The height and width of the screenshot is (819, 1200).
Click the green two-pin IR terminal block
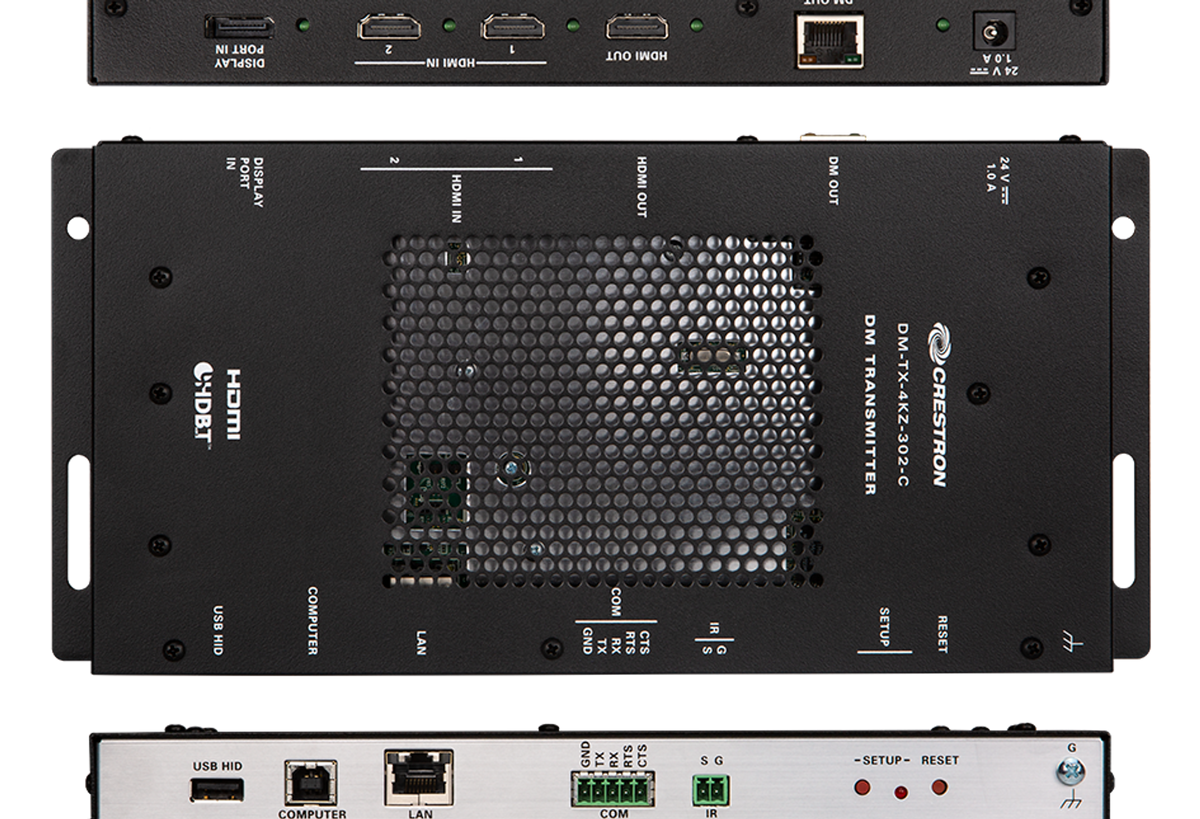pyautogui.click(x=711, y=790)
